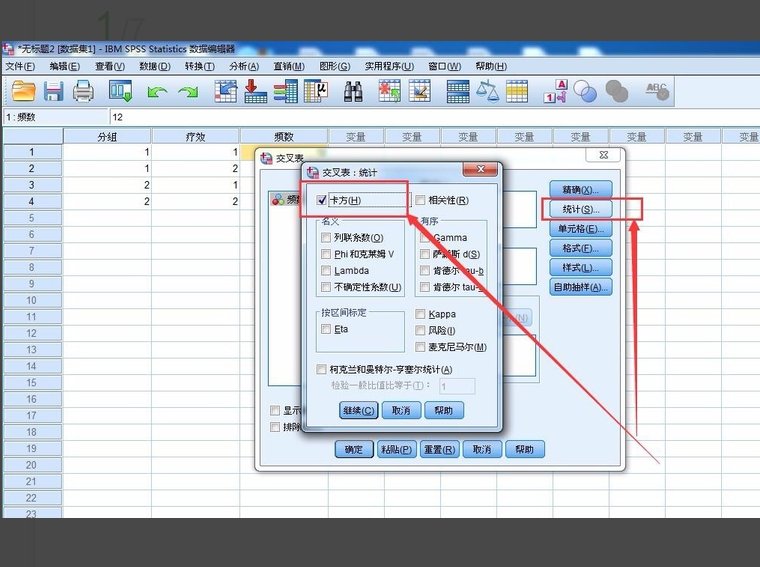The height and width of the screenshot is (567, 760).
Task: Click 继续(C) in the statistics dialog
Action: point(358,410)
